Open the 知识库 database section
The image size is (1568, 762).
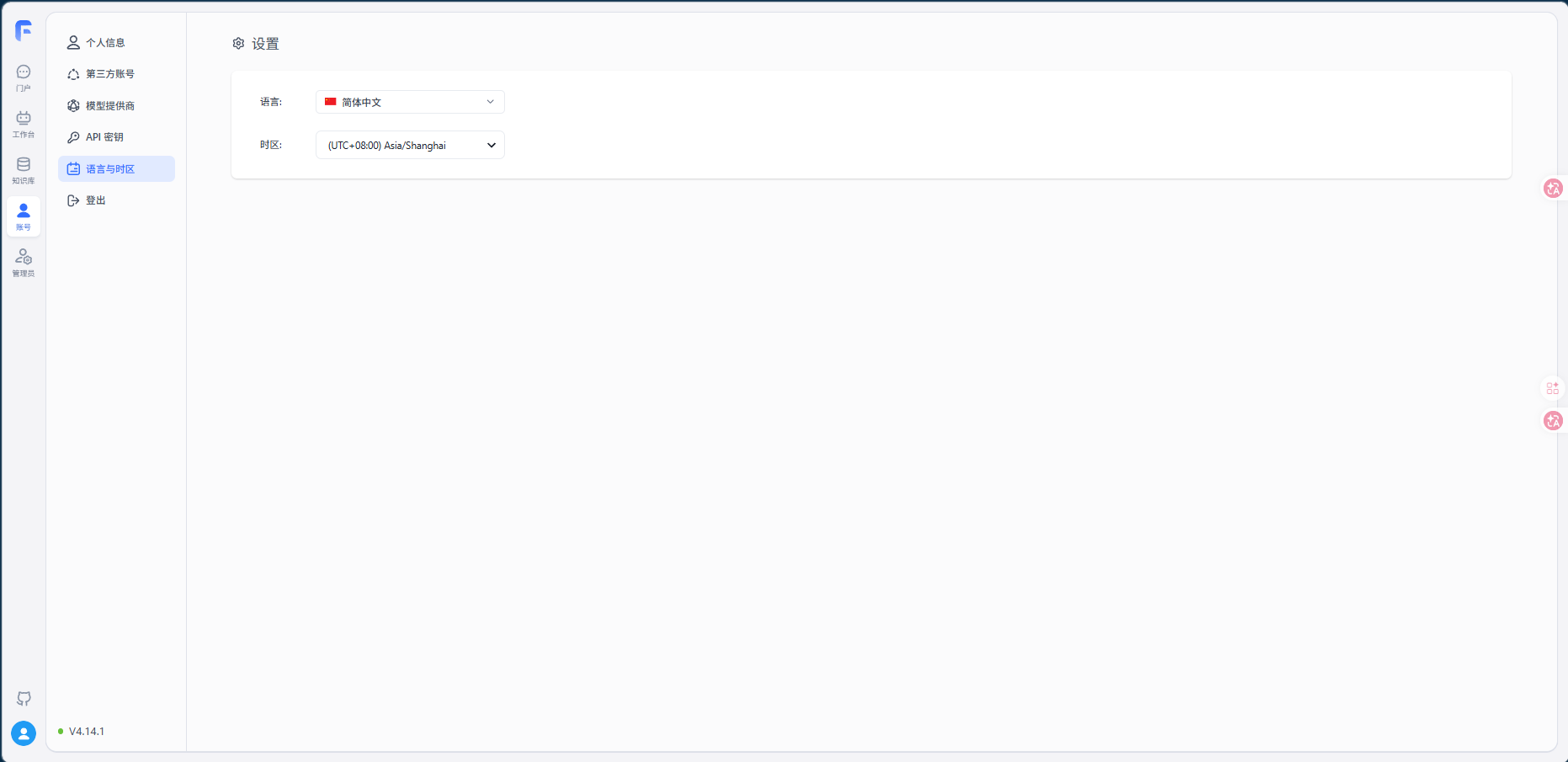24,170
